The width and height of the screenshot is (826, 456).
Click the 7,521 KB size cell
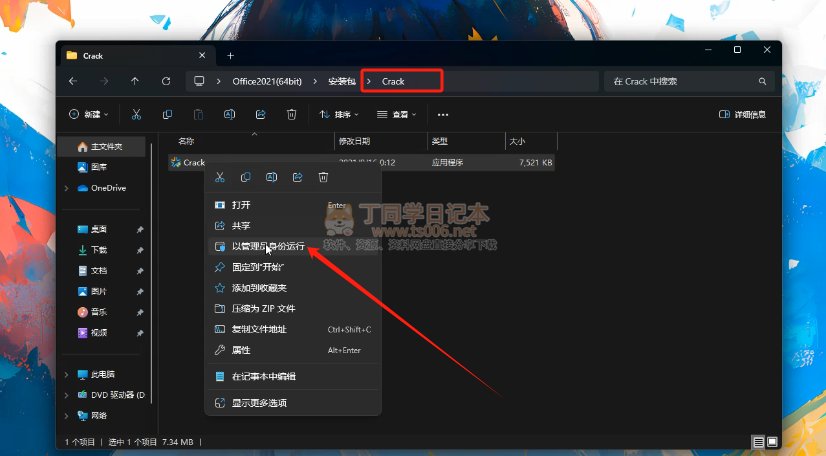click(536, 163)
